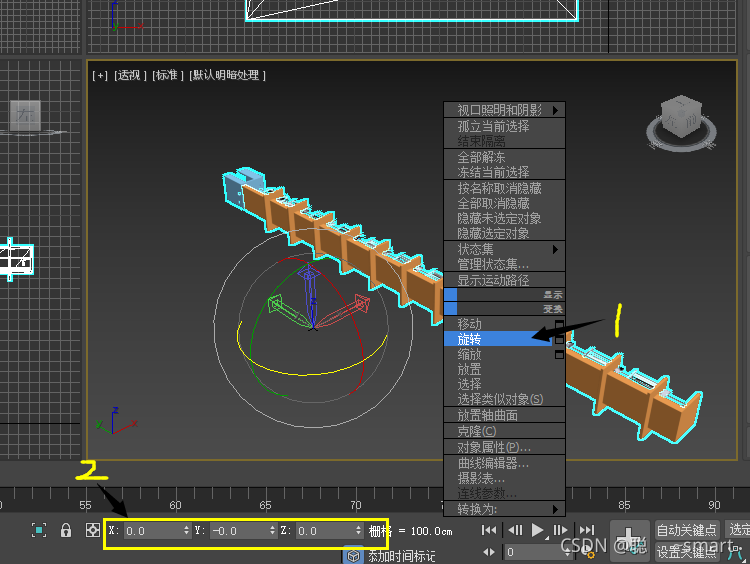Go to start frame button
Image resolution: width=750 pixels, height=564 pixels.
[489, 530]
